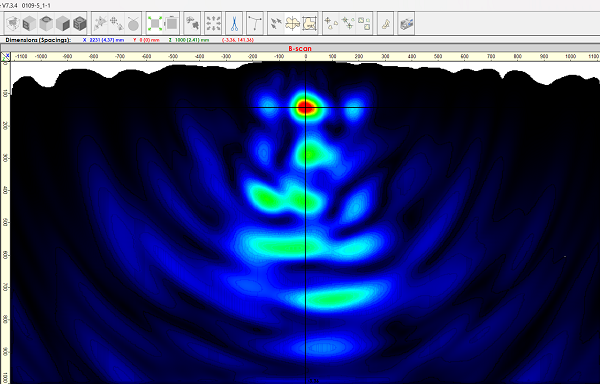The image size is (600, 384).
Task: Toggle the crosshair region tool
Action: pyautogui.click(x=293, y=24)
